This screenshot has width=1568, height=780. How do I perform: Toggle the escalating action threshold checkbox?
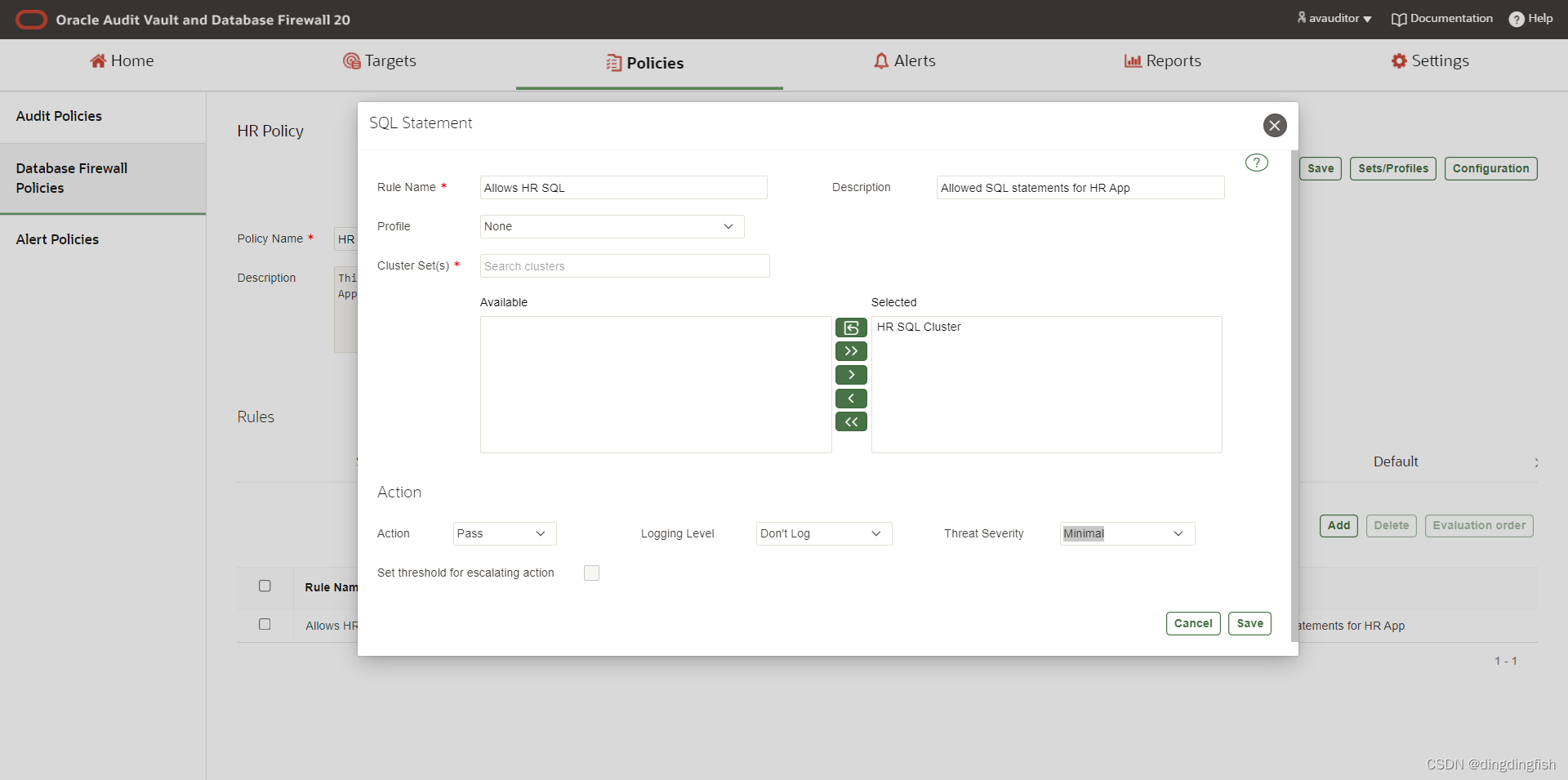592,573
